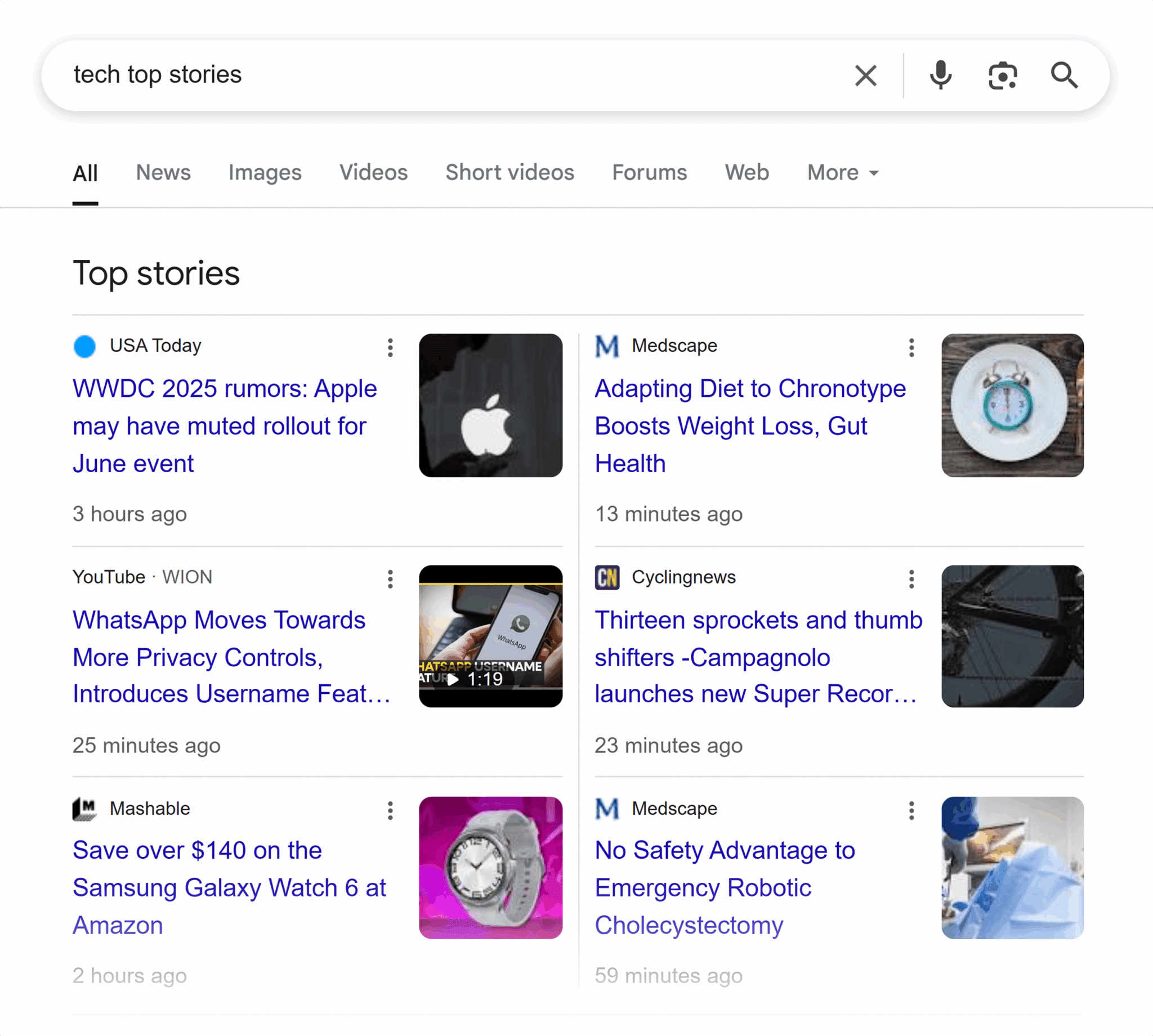The height and width of the screenshot is (1036, 1153).
Task: Open three-dot menu for Adapting Diet story
Action: [911, 347]
